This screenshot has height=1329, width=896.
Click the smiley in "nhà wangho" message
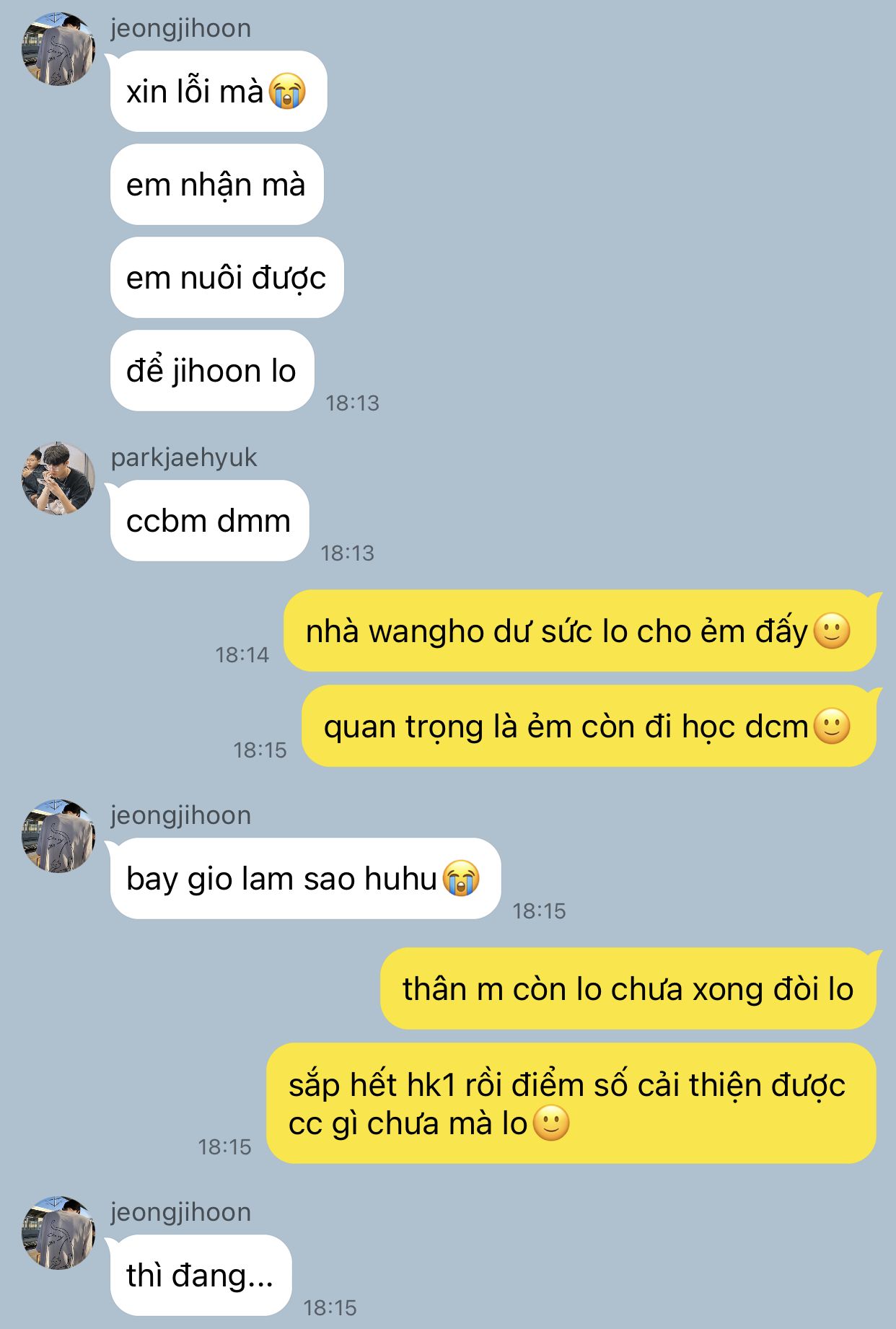pyautogui.click(x=832, y=631)
